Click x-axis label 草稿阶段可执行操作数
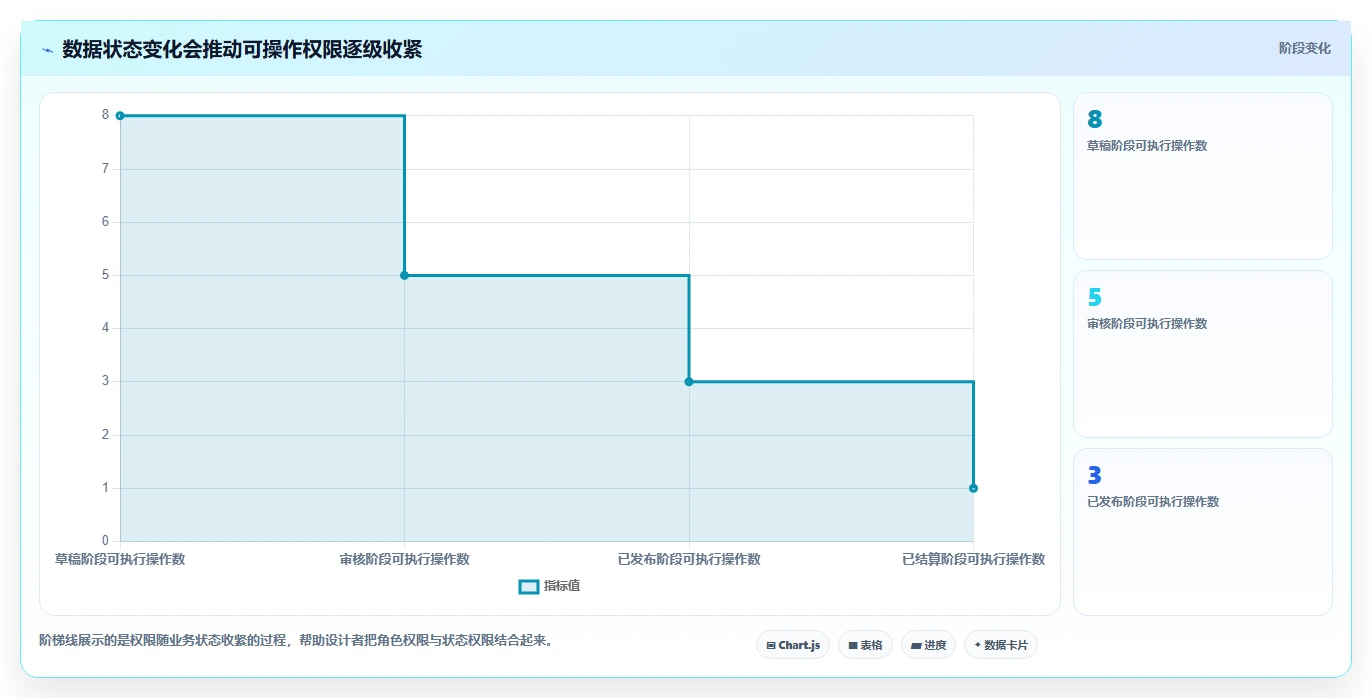 [120, 559]
